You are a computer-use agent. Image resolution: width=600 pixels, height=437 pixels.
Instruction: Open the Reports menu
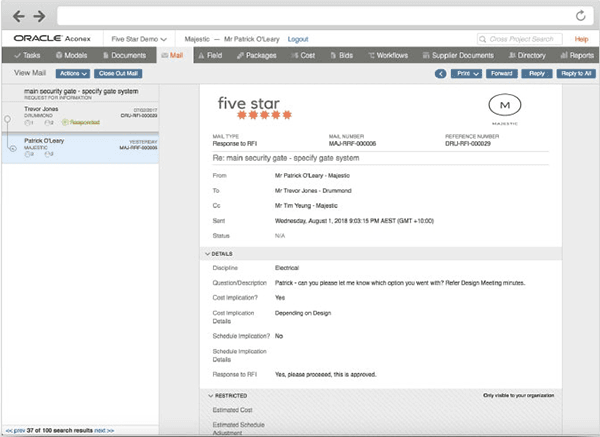tap(577, 55)
